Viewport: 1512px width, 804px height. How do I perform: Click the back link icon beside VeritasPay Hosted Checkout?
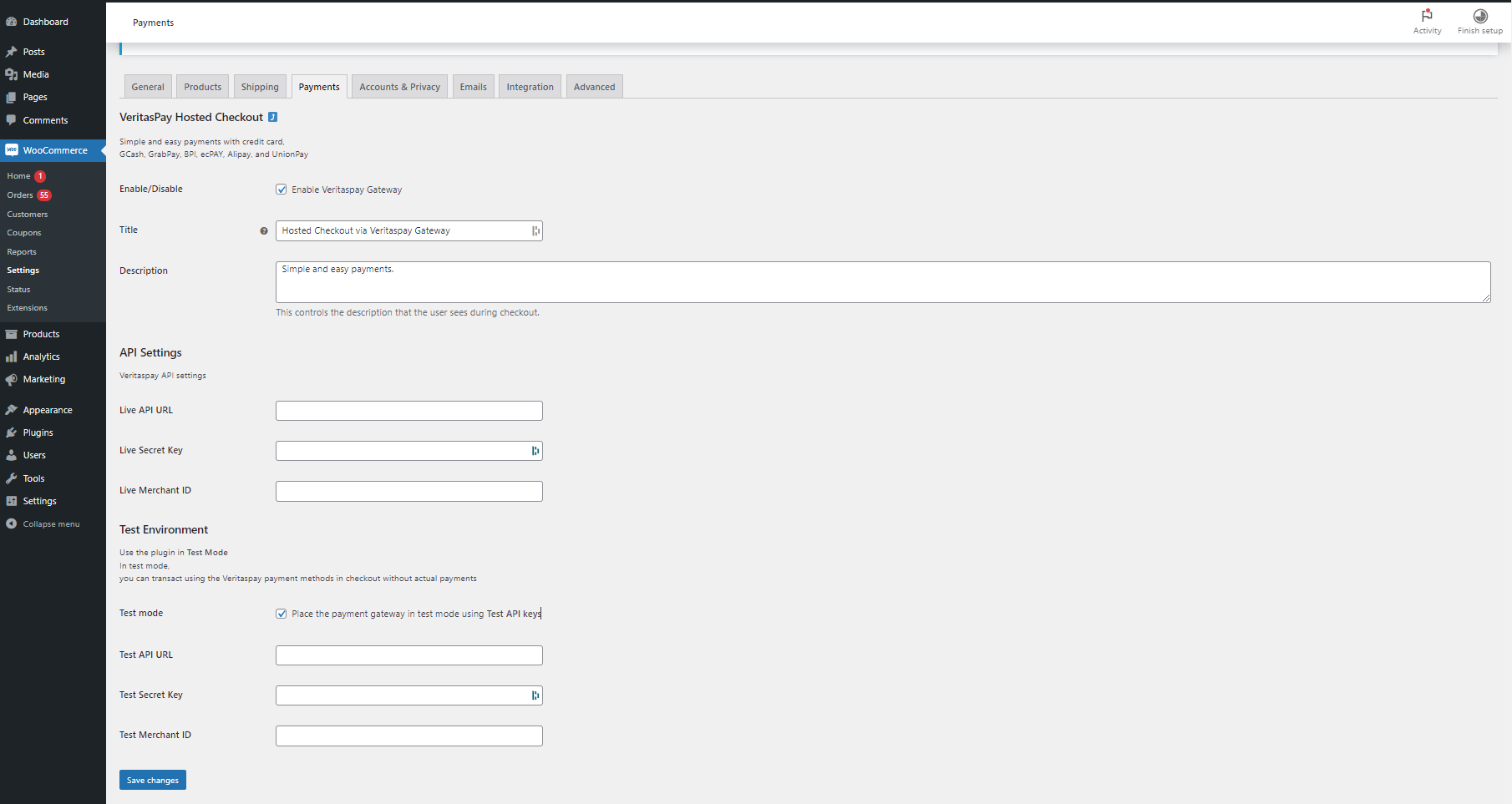(x=272, y=117)
